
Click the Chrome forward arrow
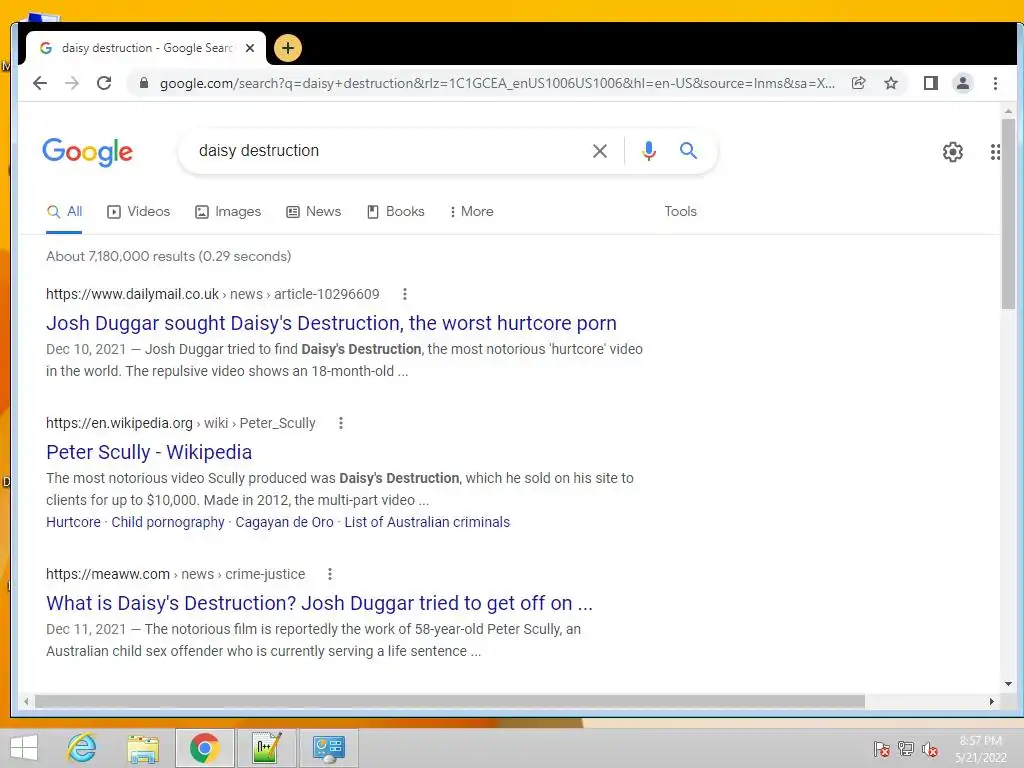pos(72,83)
